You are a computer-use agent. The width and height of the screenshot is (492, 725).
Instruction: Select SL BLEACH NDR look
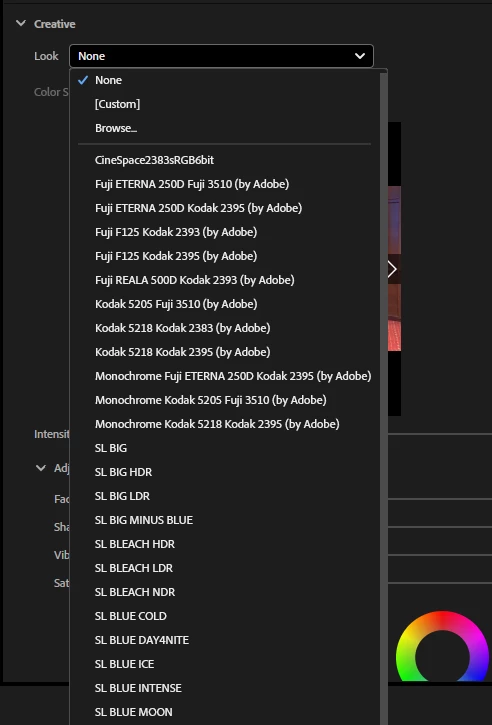coord(225,592)
